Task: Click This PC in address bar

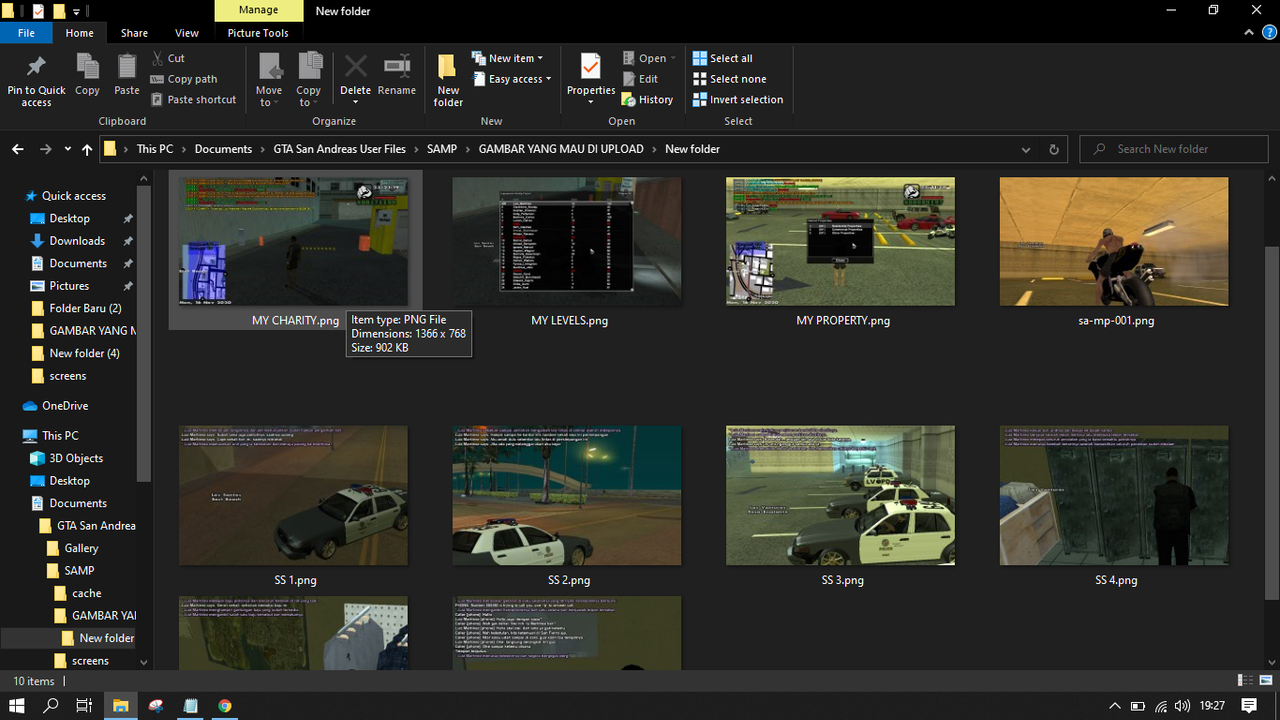Action: click(x=155, y=149)
